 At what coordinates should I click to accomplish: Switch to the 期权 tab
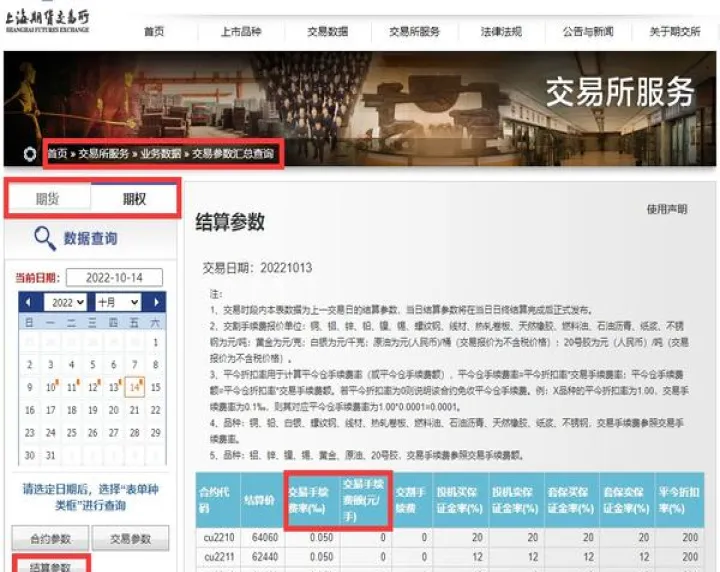[134, 199]
